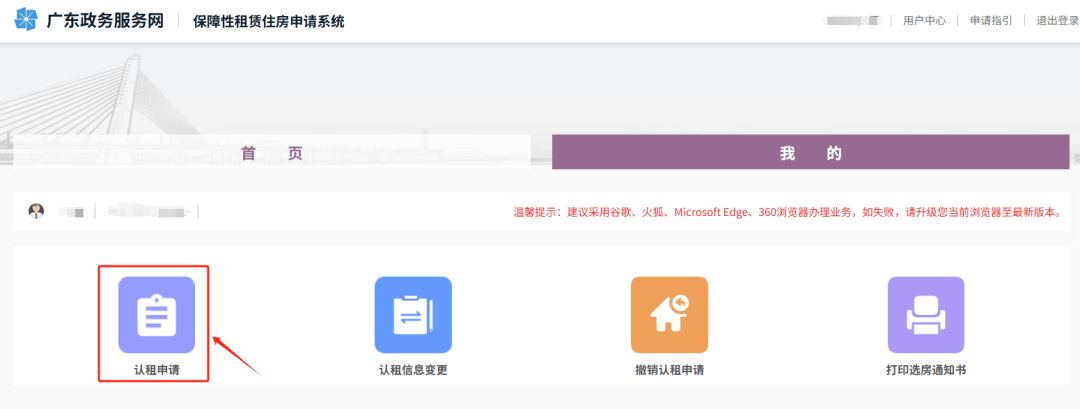Click the blurred username in the header
Image resolution: width=1080 pixels, height=409 pixels.
pyautogui.click(x=854, y=21)
